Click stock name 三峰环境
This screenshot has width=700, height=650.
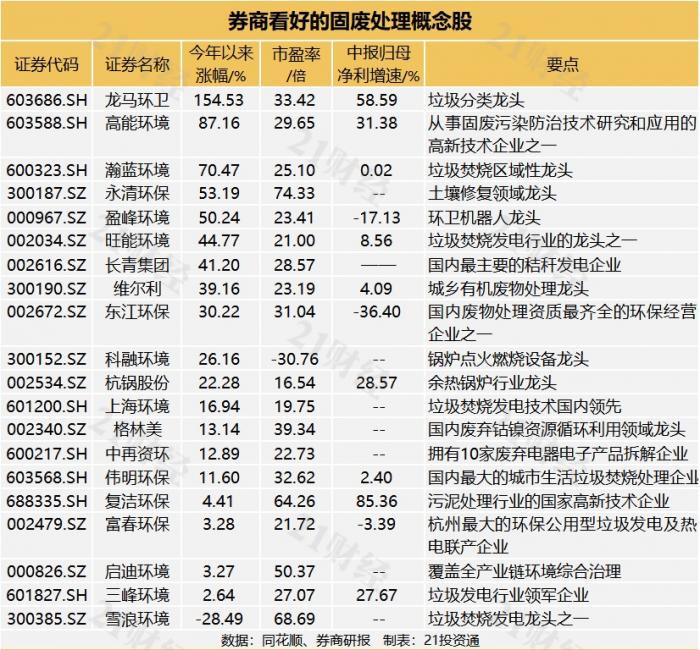coord(137,595)
